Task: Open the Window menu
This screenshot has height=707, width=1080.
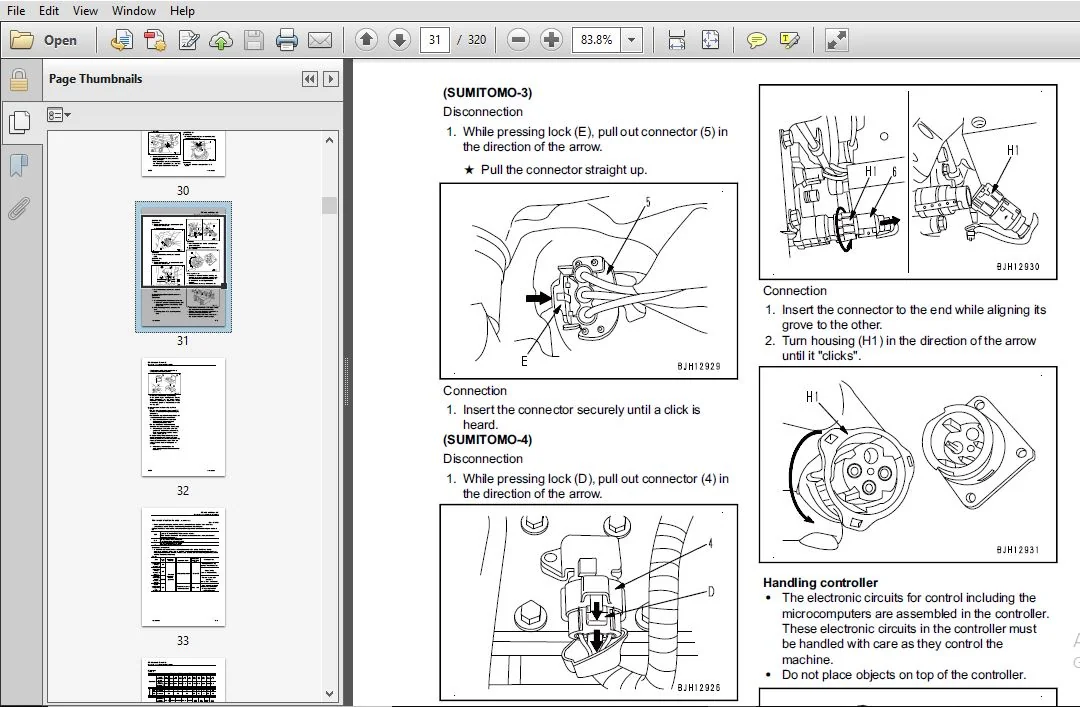Action: click(134, 10)
